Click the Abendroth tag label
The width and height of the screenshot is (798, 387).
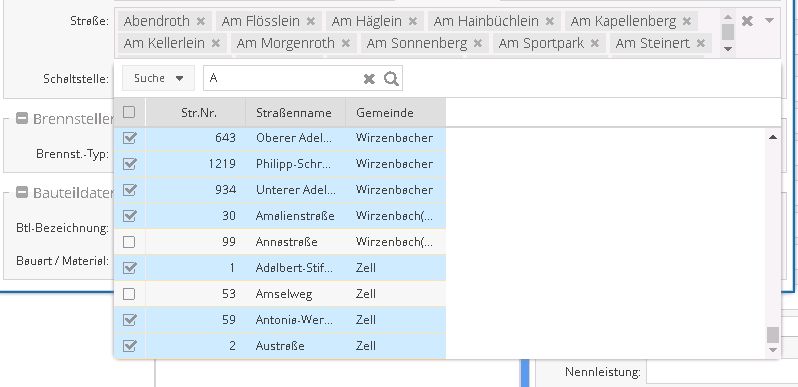[x=157, y=21]
